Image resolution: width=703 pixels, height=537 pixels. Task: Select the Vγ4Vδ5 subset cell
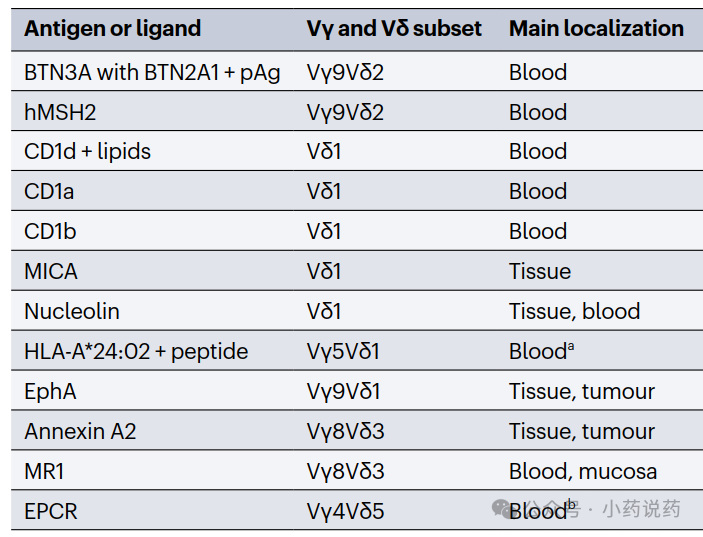[x=345, y=511]
